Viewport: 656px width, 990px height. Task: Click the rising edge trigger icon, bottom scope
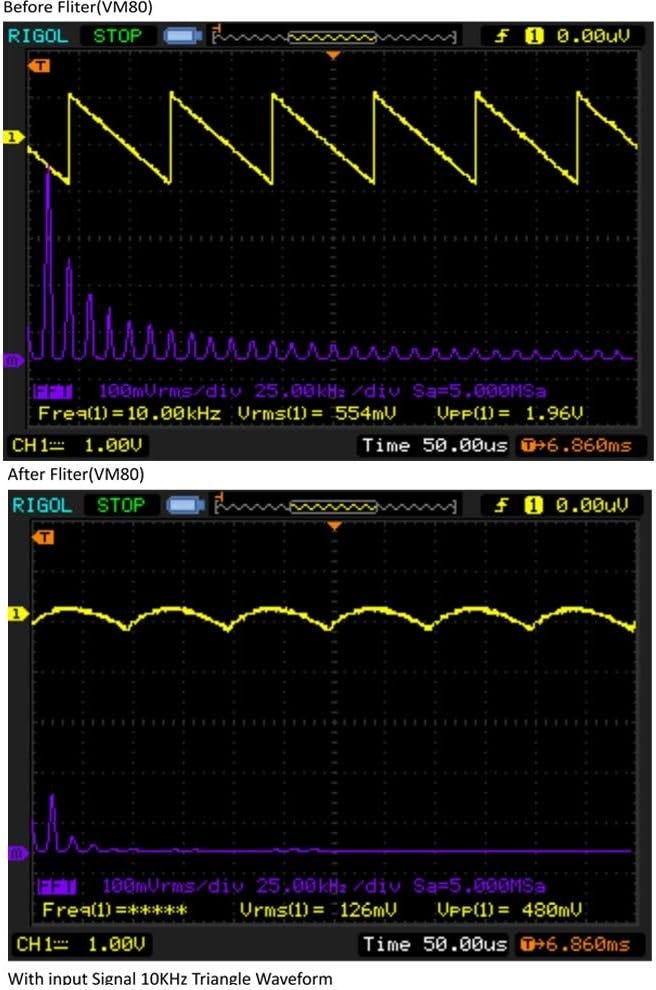(x=501, y=505)
